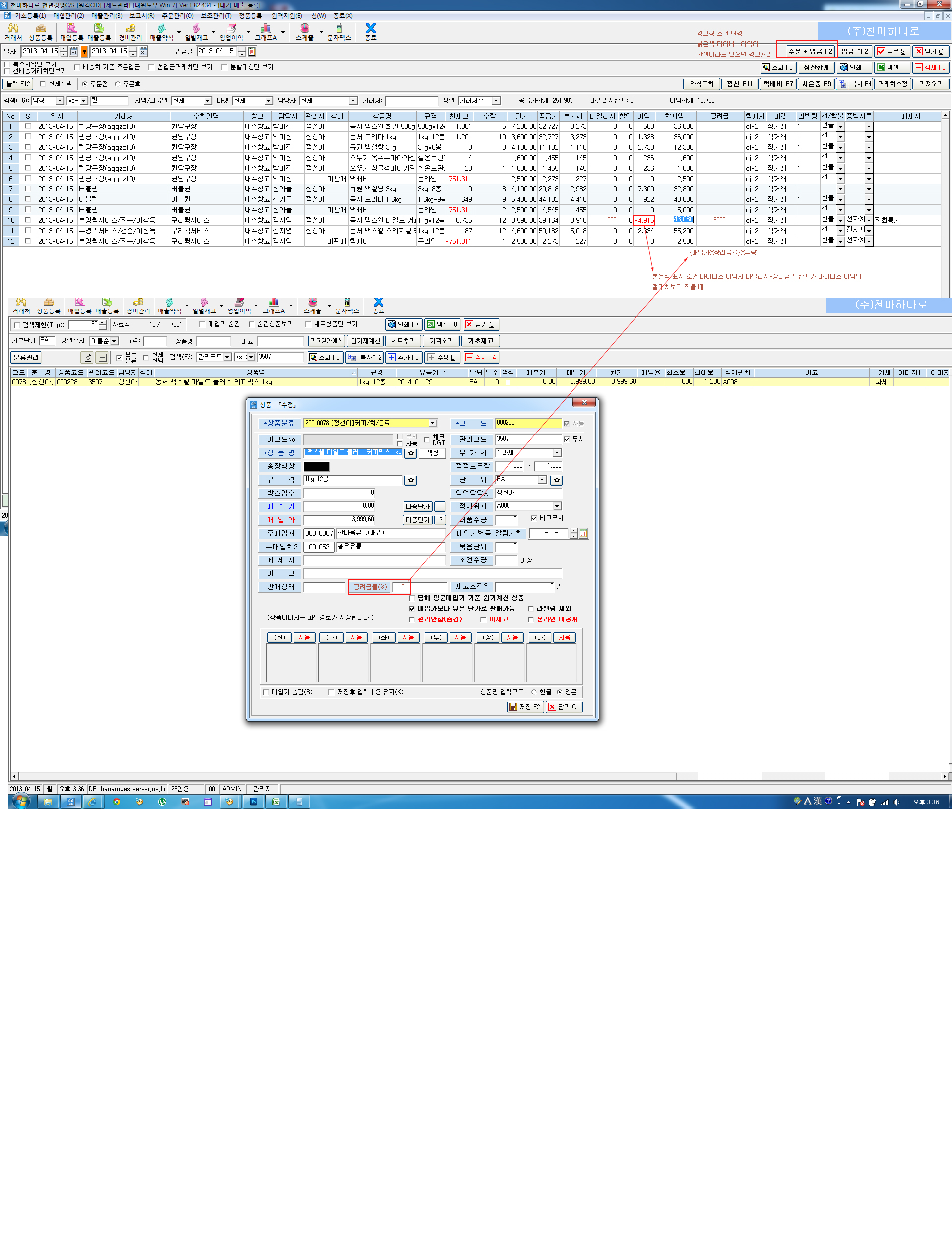The height and width of the screenshot is (1240, 952).
Task: Click the blue X 종료 icon in top toolbar
Action: [370, 32]
